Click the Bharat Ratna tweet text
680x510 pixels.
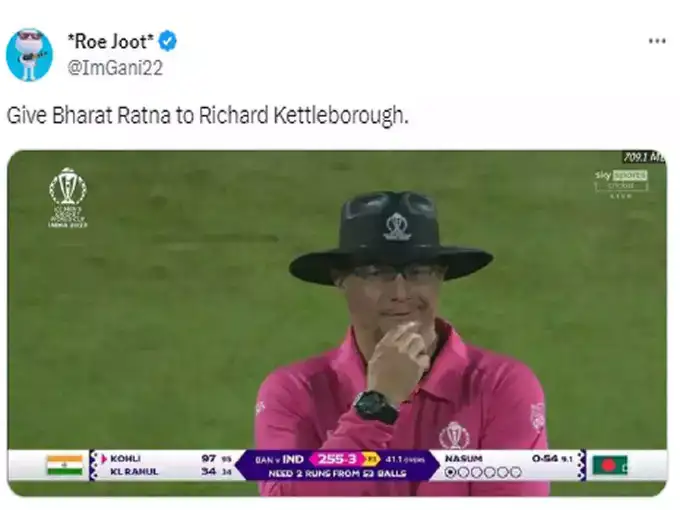[208, 116]
